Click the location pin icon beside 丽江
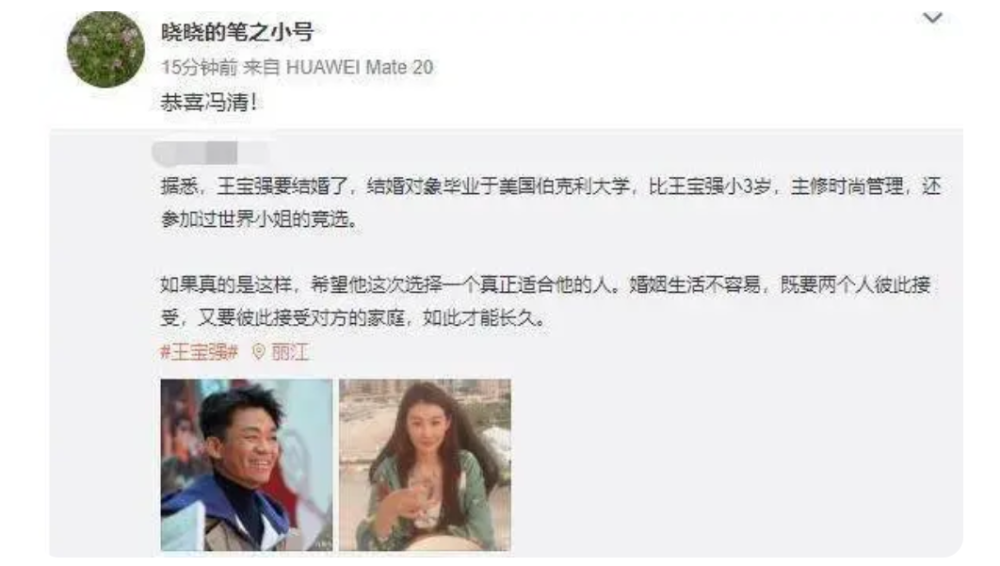Viewport: 1000px width, 566px height. click(258, 352)
